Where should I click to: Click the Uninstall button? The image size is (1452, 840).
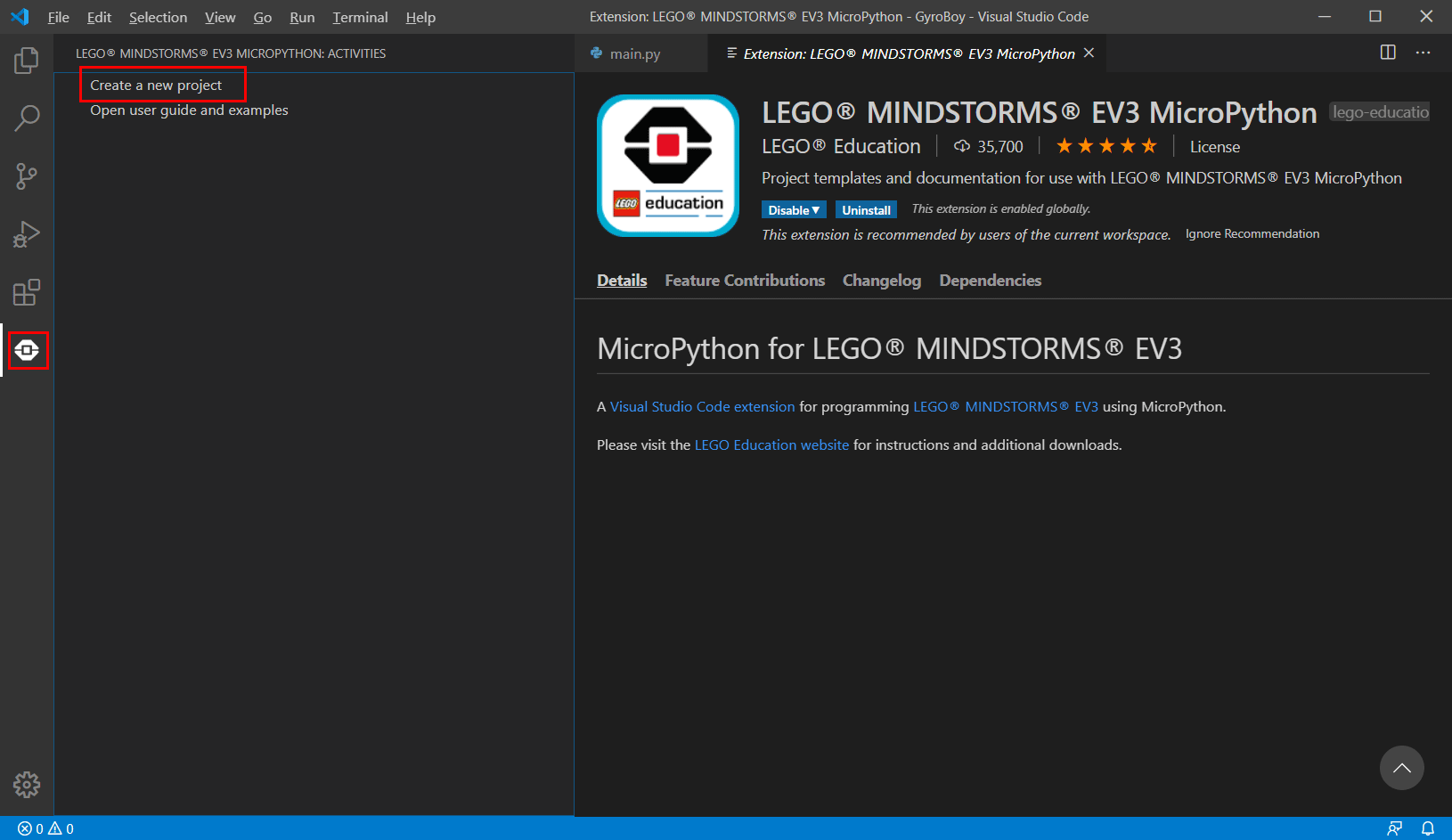coord(866,210)
